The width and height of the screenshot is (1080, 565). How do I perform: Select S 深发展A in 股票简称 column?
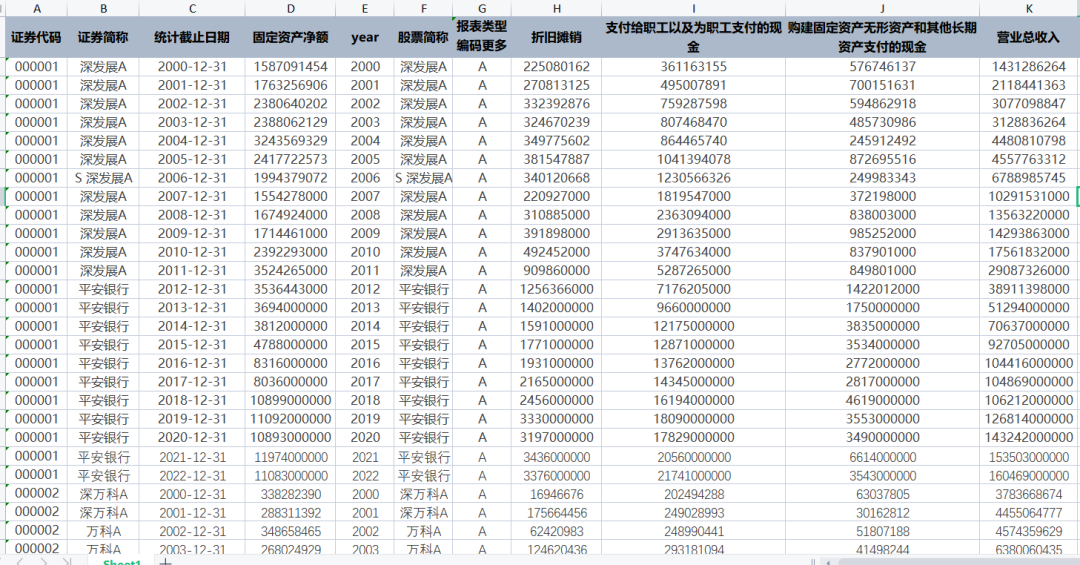[x=423, y=178]
